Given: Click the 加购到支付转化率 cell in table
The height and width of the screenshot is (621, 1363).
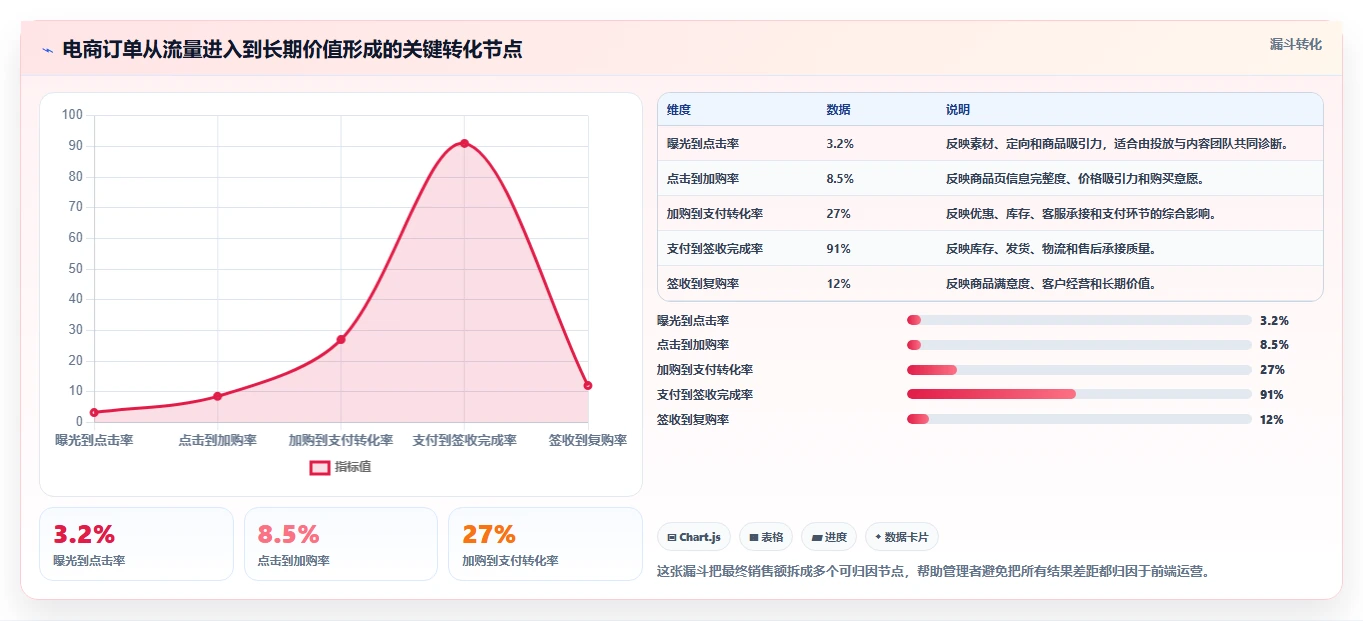Looking at the screenshot, I should tap(715, 214).
